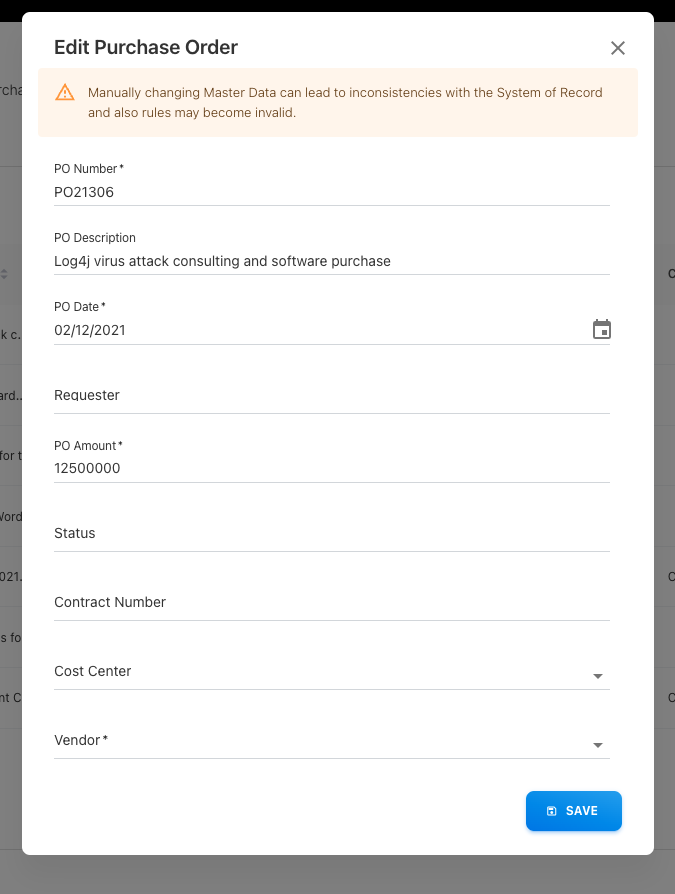675x894 pixels.
Task: Click the PO Amount field showing 12500000
Action: point(330,468)
